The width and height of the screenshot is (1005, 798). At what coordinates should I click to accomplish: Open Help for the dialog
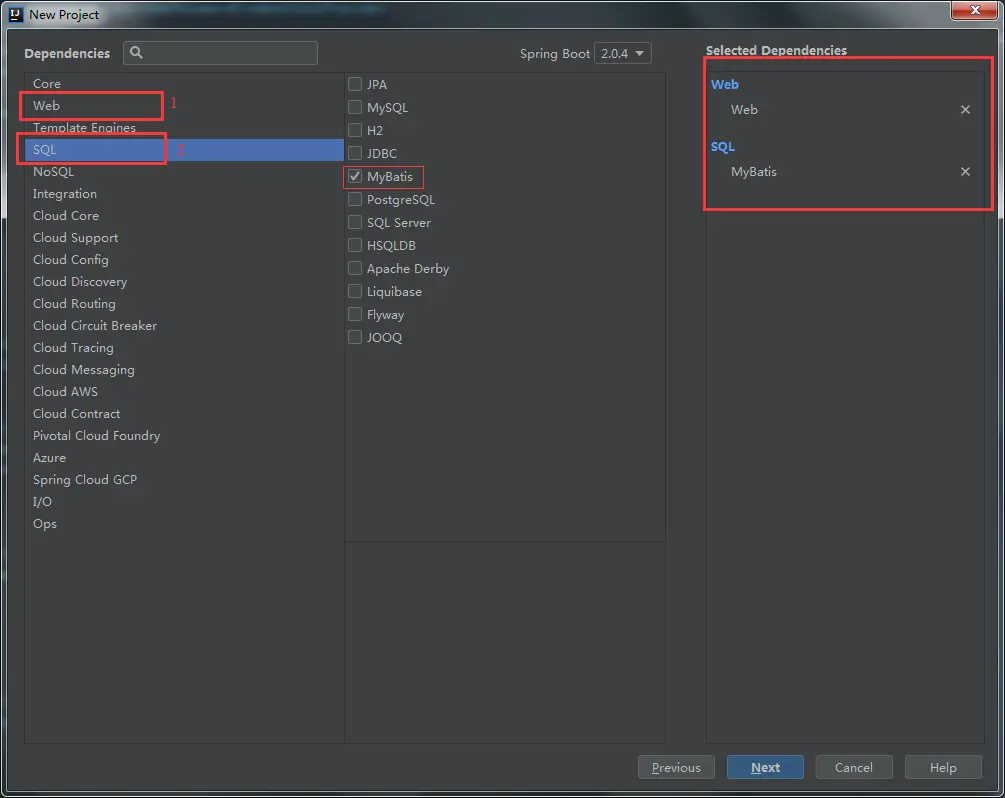(943, 767)
